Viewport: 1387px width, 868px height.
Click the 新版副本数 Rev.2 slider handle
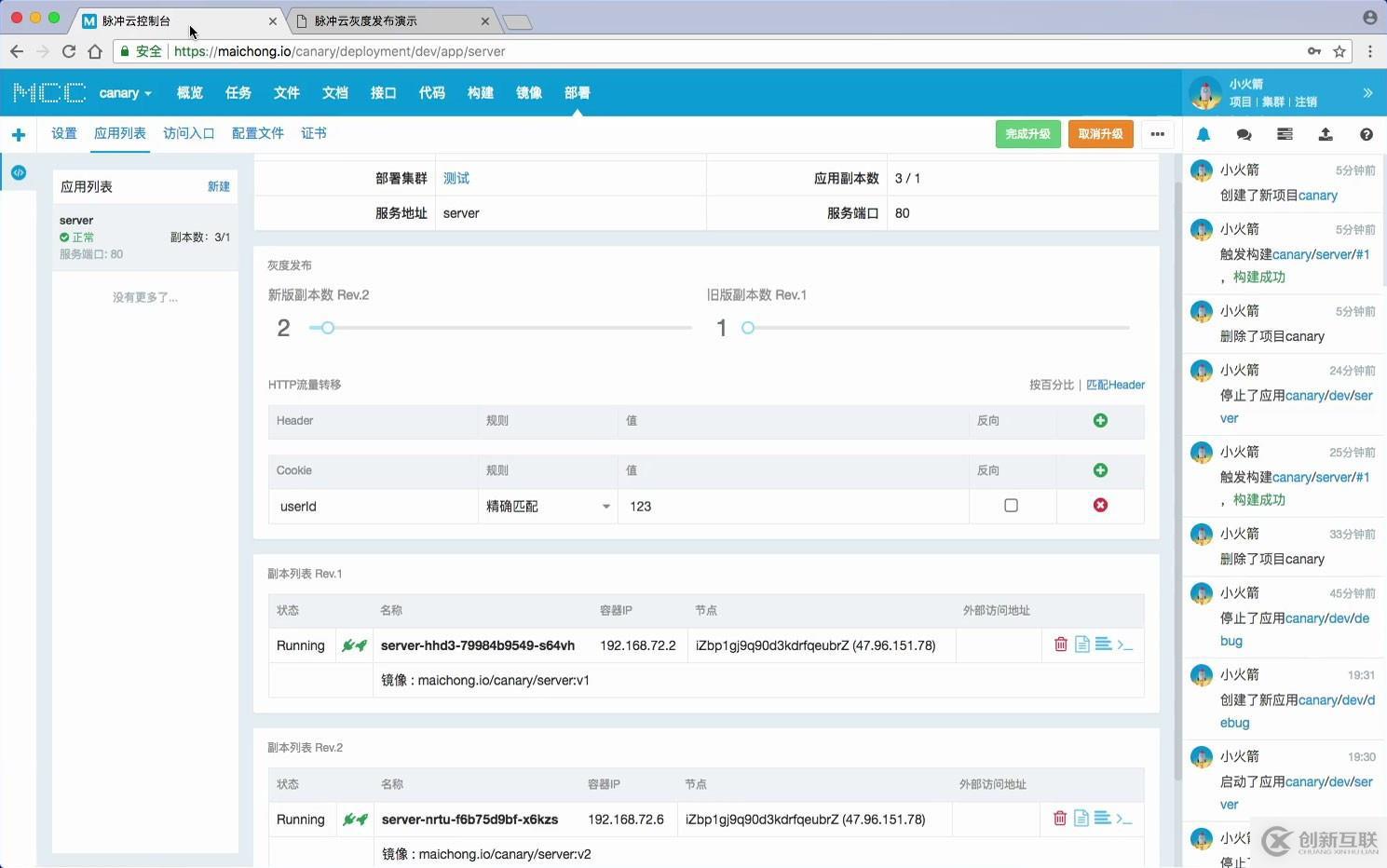[327, 328]
